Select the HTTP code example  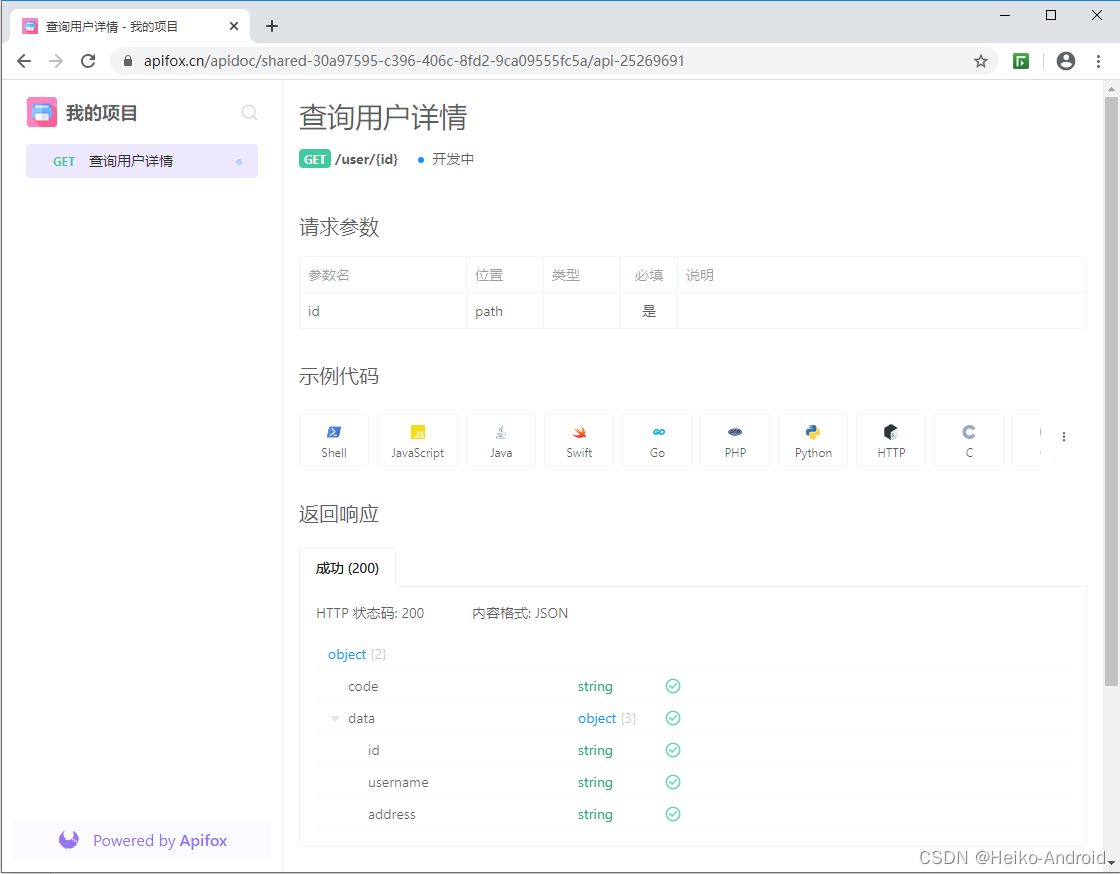point(891,440)
